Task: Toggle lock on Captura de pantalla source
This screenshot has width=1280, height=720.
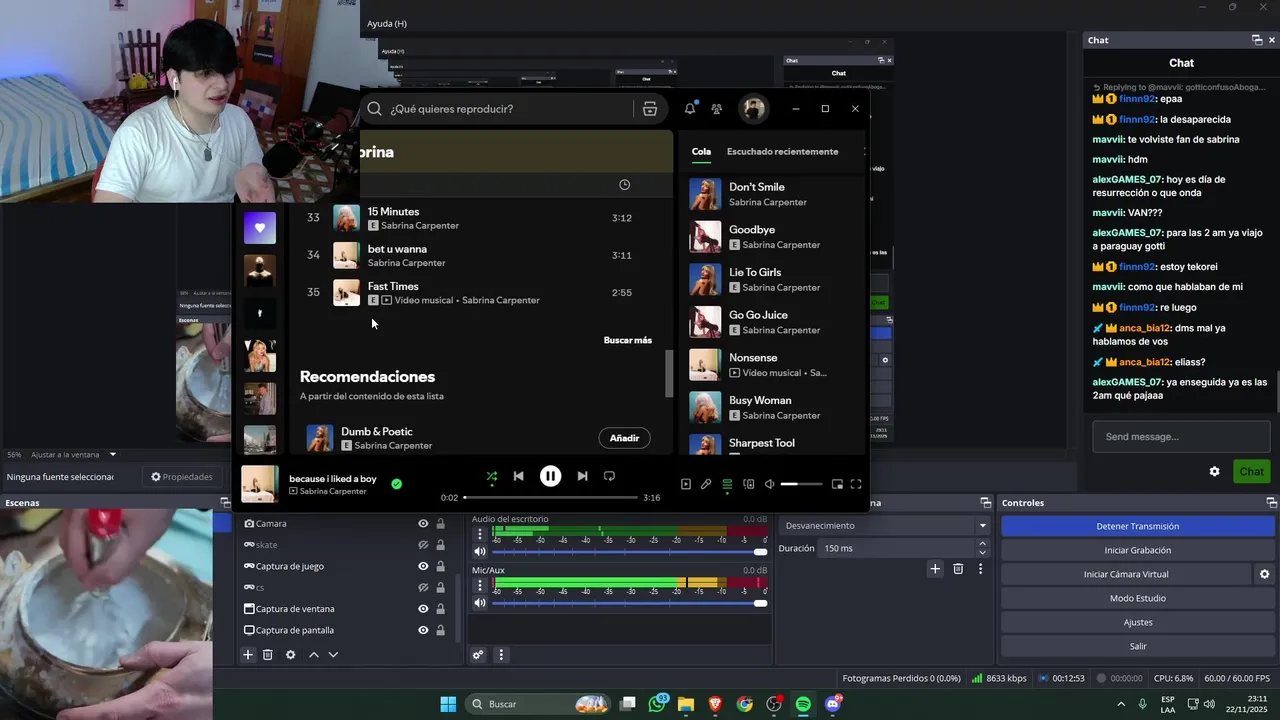Action: pos(440,630)
